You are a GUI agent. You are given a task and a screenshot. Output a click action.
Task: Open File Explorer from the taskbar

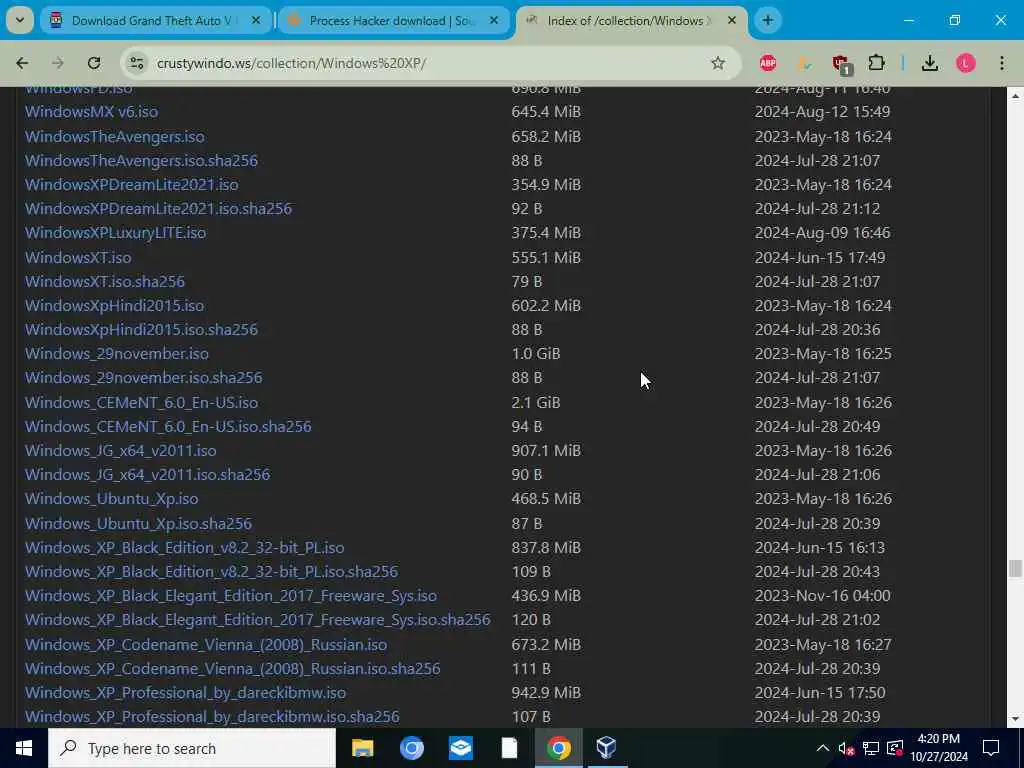[362, 748]
